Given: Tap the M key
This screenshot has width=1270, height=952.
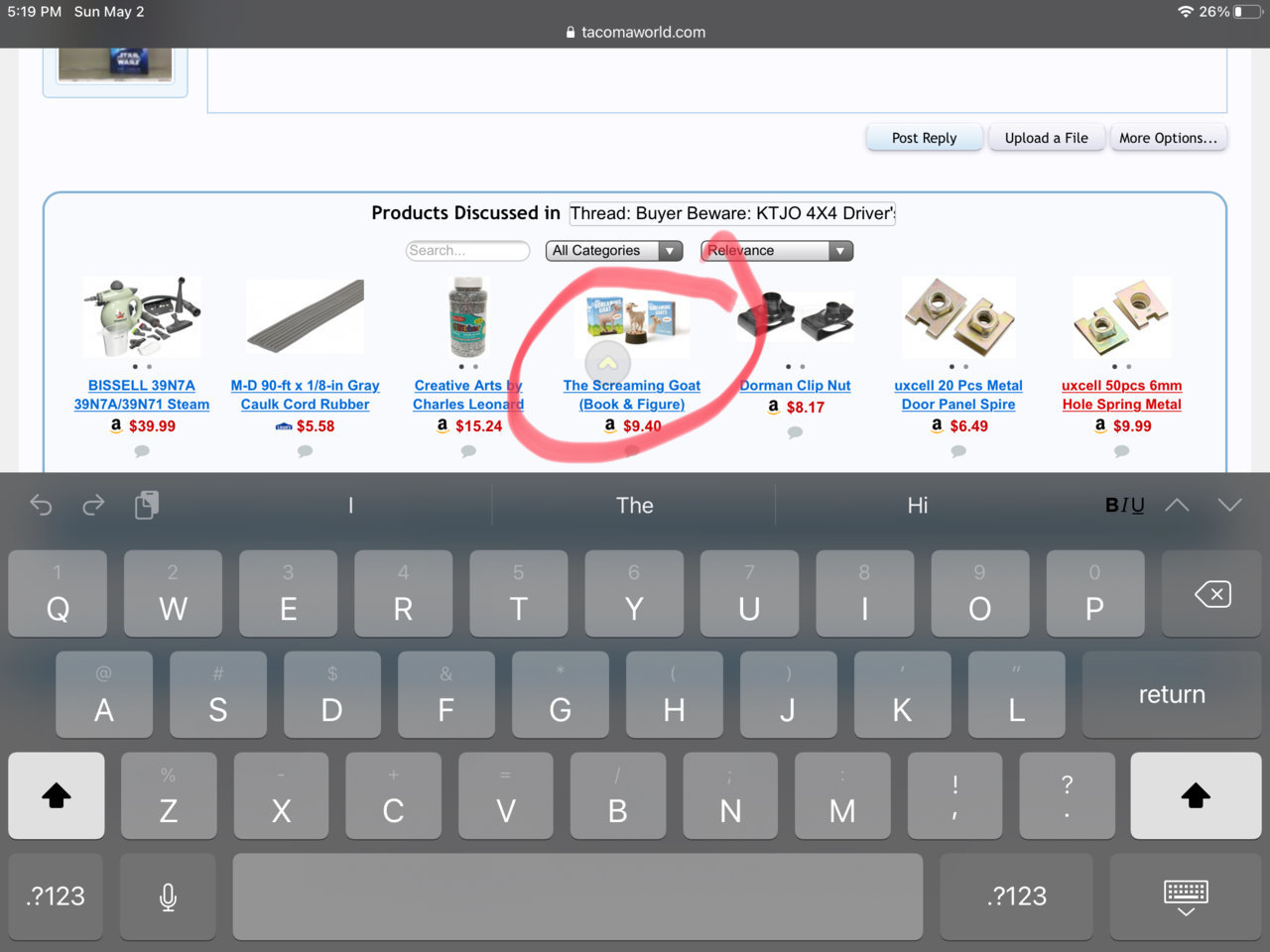Looking at the screenshot, I should 842,795.
